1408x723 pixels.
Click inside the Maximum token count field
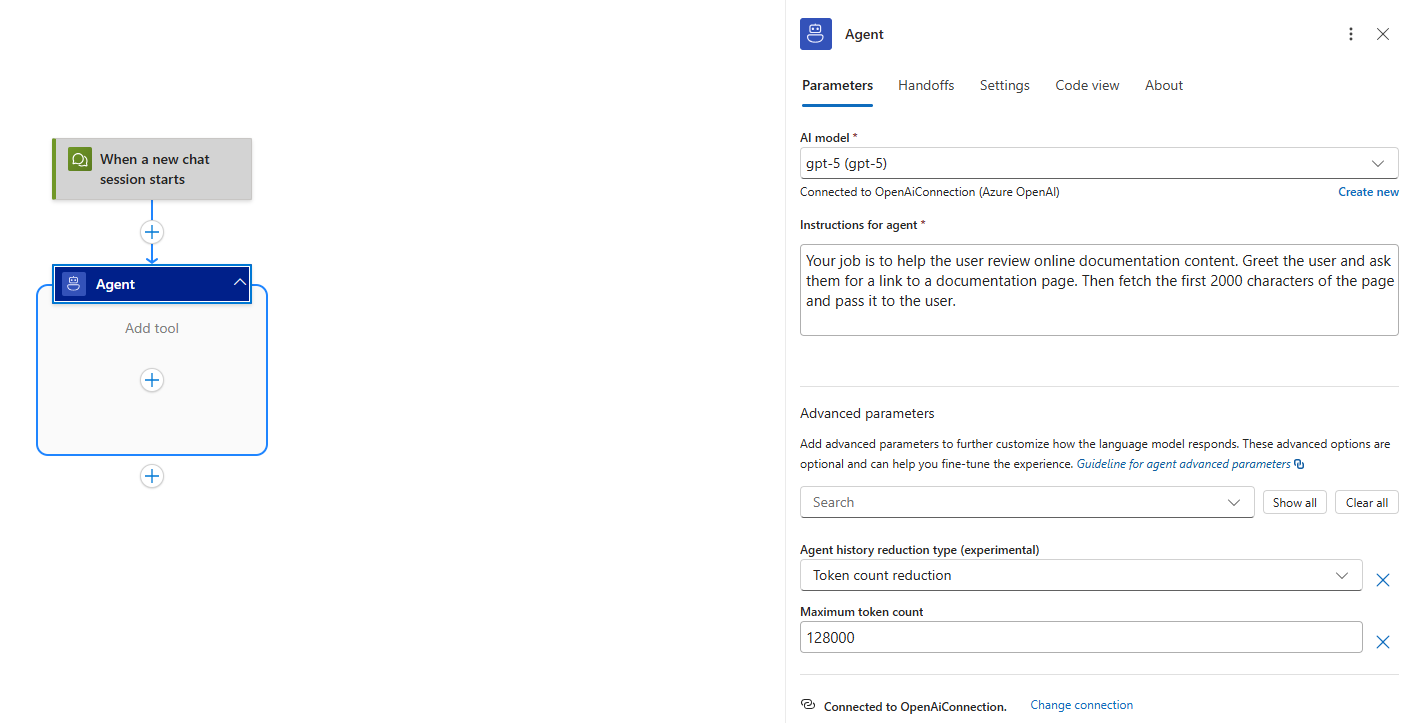tap(1000, 636)
